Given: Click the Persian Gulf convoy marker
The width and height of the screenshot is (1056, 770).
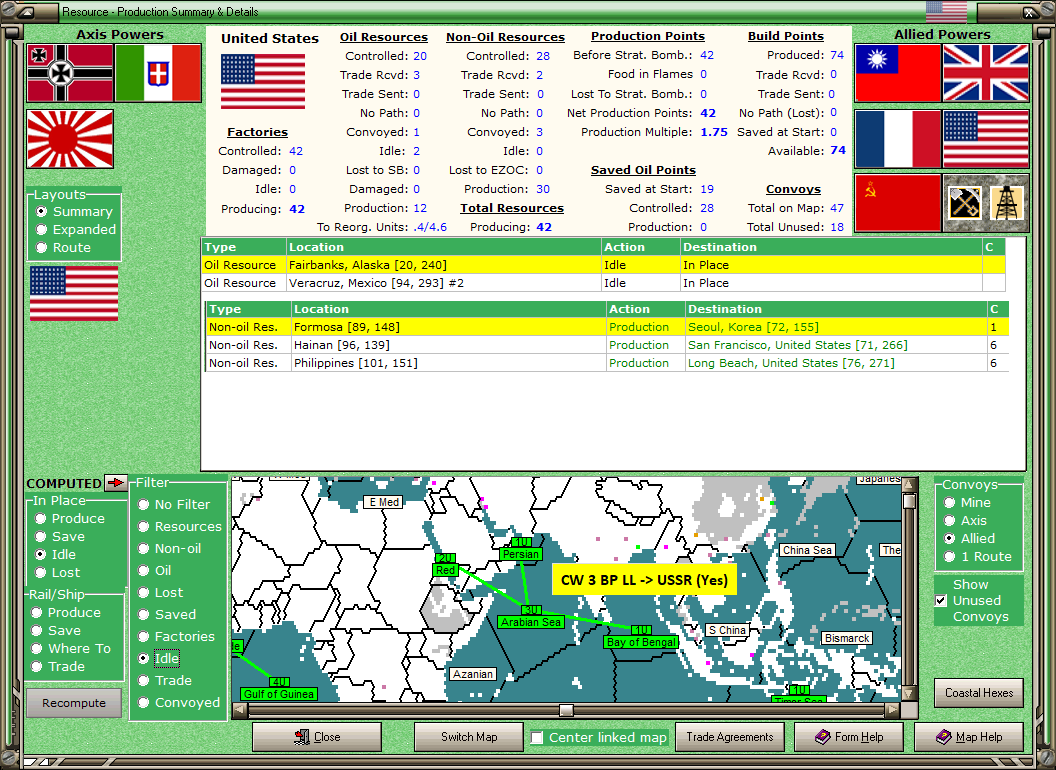Looking at the screenshot, I should coord(521,549).
